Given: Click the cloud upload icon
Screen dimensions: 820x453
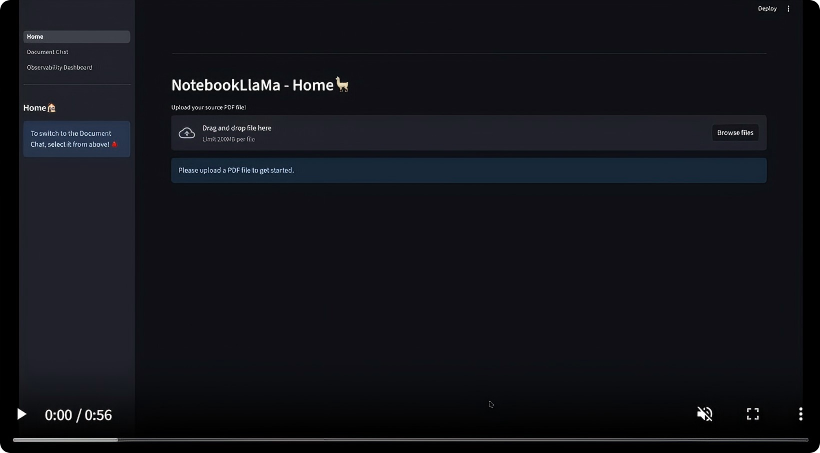Looking at the screenshot, I should pyautogui.click(x=187, y=133).
